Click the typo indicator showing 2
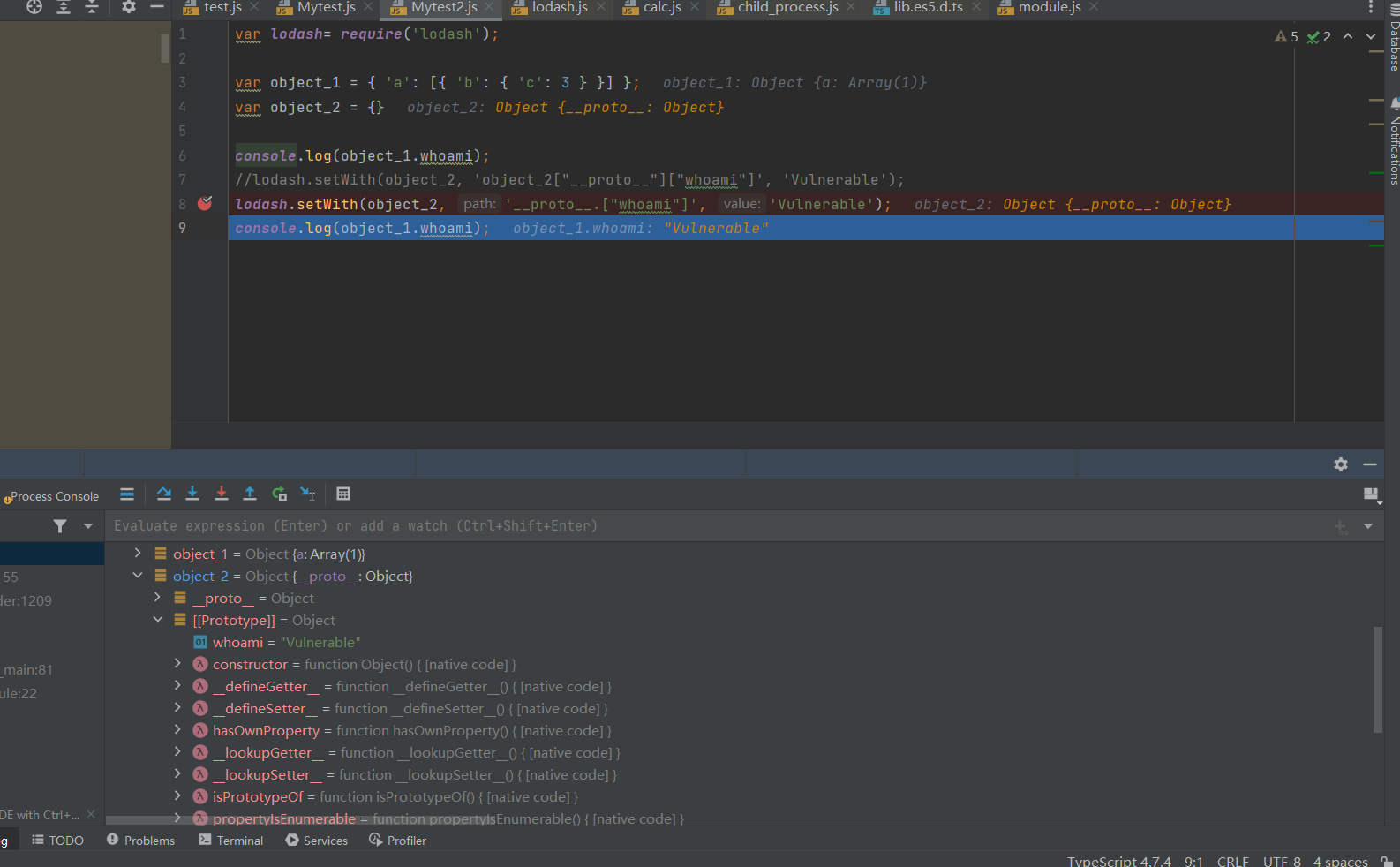1400x867 pixels. click(x=1319, y=36)
